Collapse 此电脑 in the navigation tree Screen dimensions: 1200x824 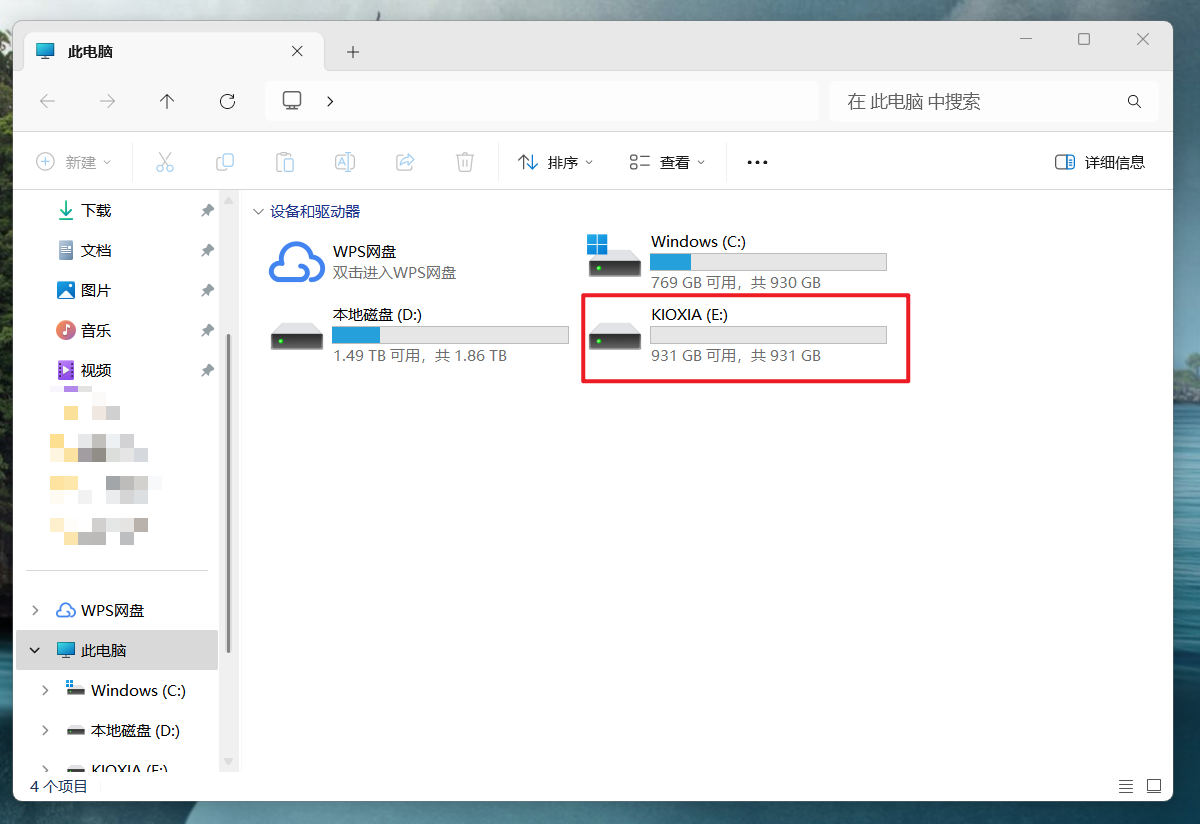click(x=35, y=650)
